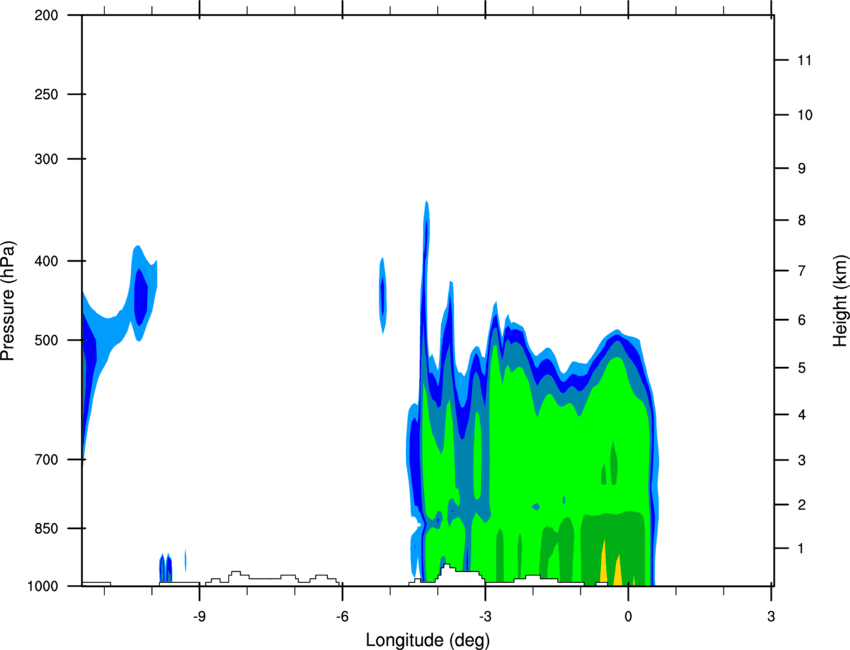Click the small isolated blue blob near 400 hPa
The image size is (850, 650).
point(383,295)
